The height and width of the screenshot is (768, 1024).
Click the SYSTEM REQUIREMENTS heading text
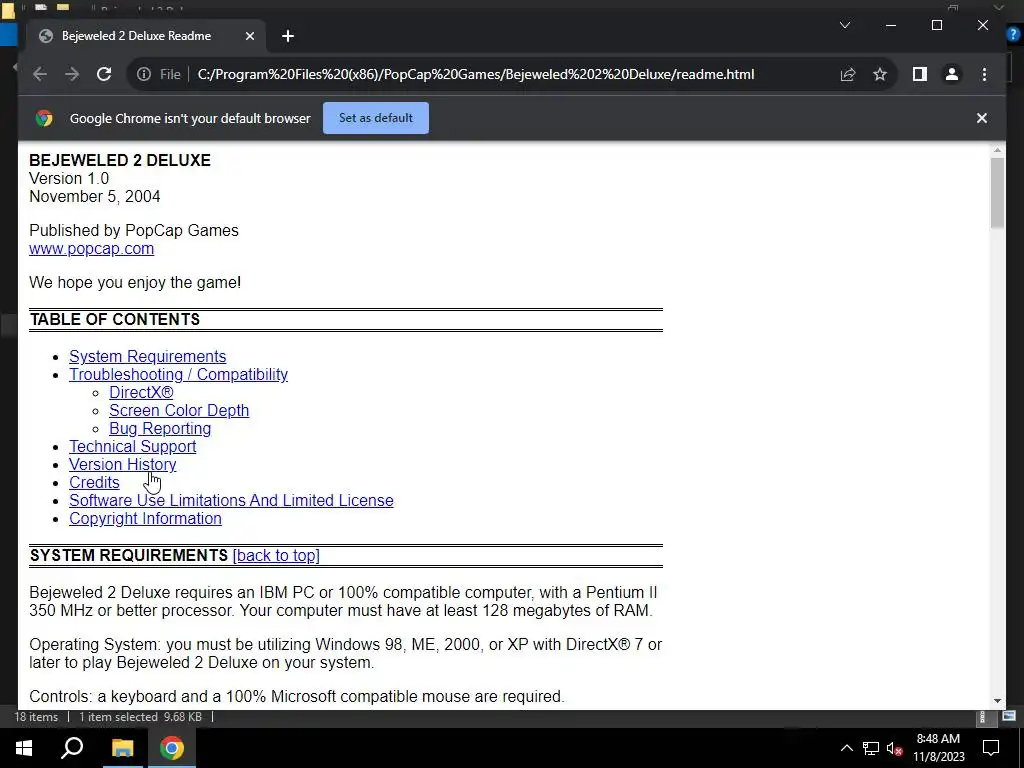tap(129, 555)
